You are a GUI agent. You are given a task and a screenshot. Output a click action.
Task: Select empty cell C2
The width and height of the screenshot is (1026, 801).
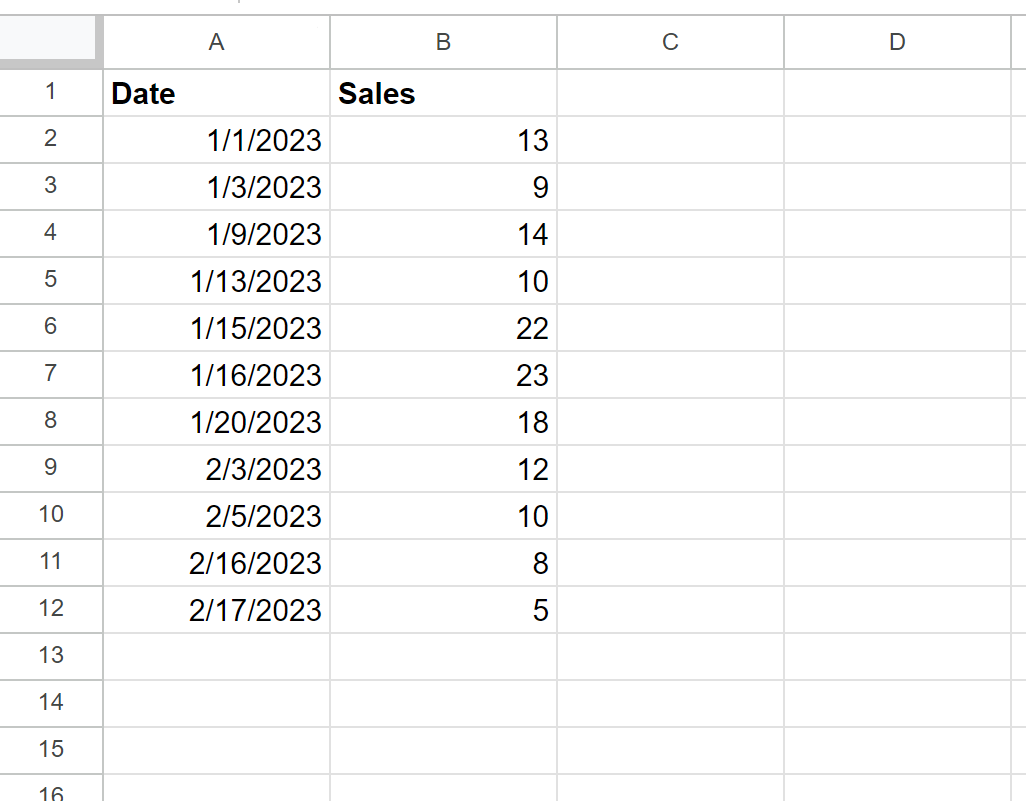point(671,140)
